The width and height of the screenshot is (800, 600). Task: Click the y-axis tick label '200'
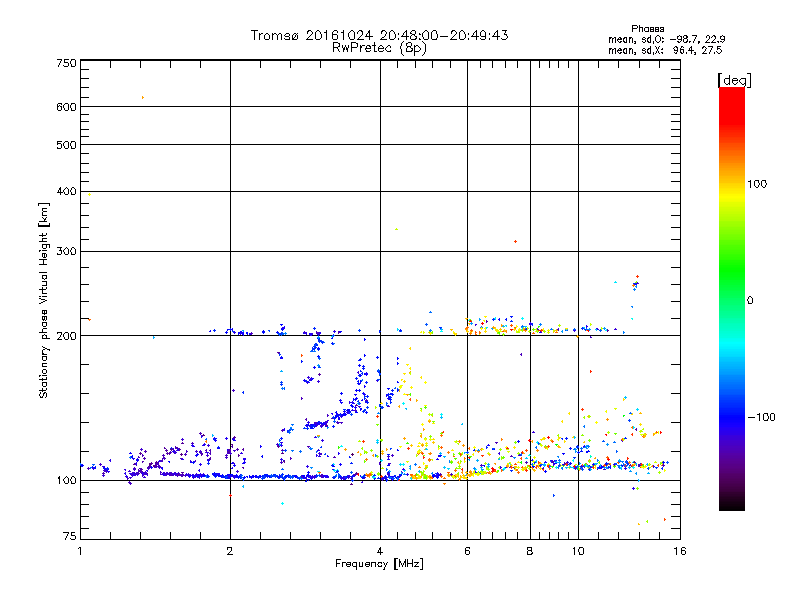point(67,336)
